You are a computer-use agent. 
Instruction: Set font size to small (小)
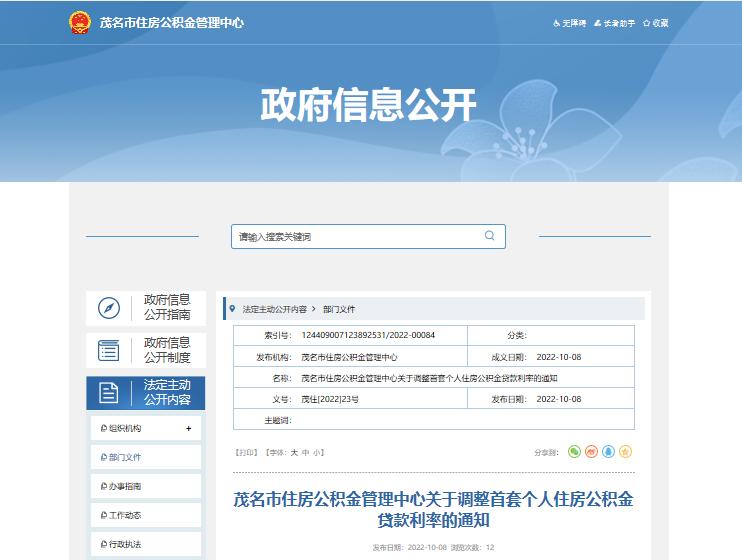click(x=317, y=453)
